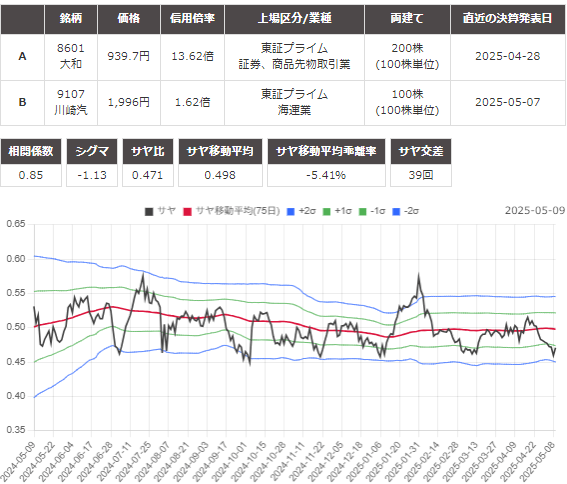Click the y-axis label 0.35
This screenshot has height=484, width=567.
click(16, 430)
